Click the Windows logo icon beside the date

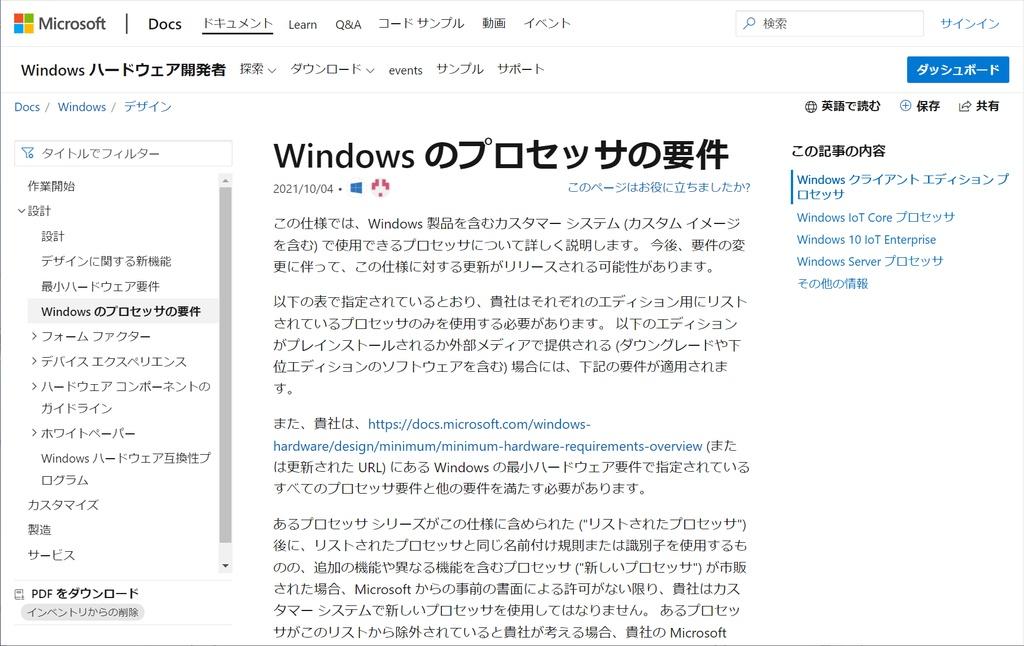click(x=356, y=188)
